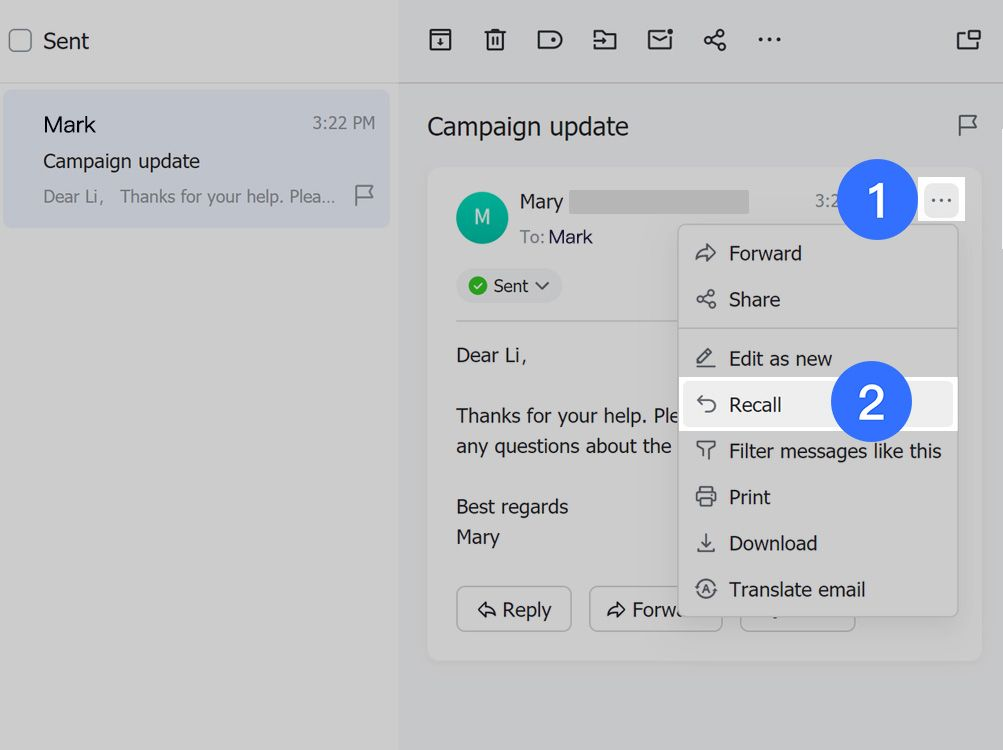1003x750 pixels.
Task: Select Translate email menu option
Action: tap(796, 589)
